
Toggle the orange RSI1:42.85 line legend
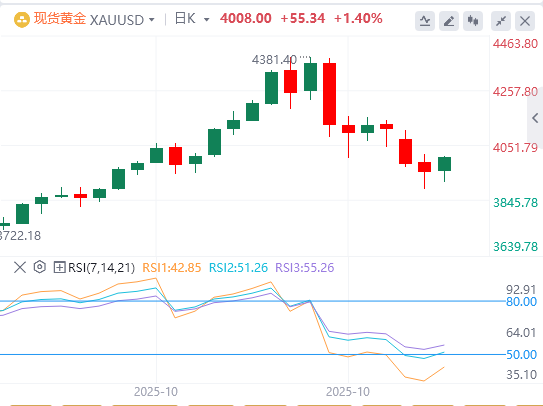pyautogui.click(x=172, y=267)
